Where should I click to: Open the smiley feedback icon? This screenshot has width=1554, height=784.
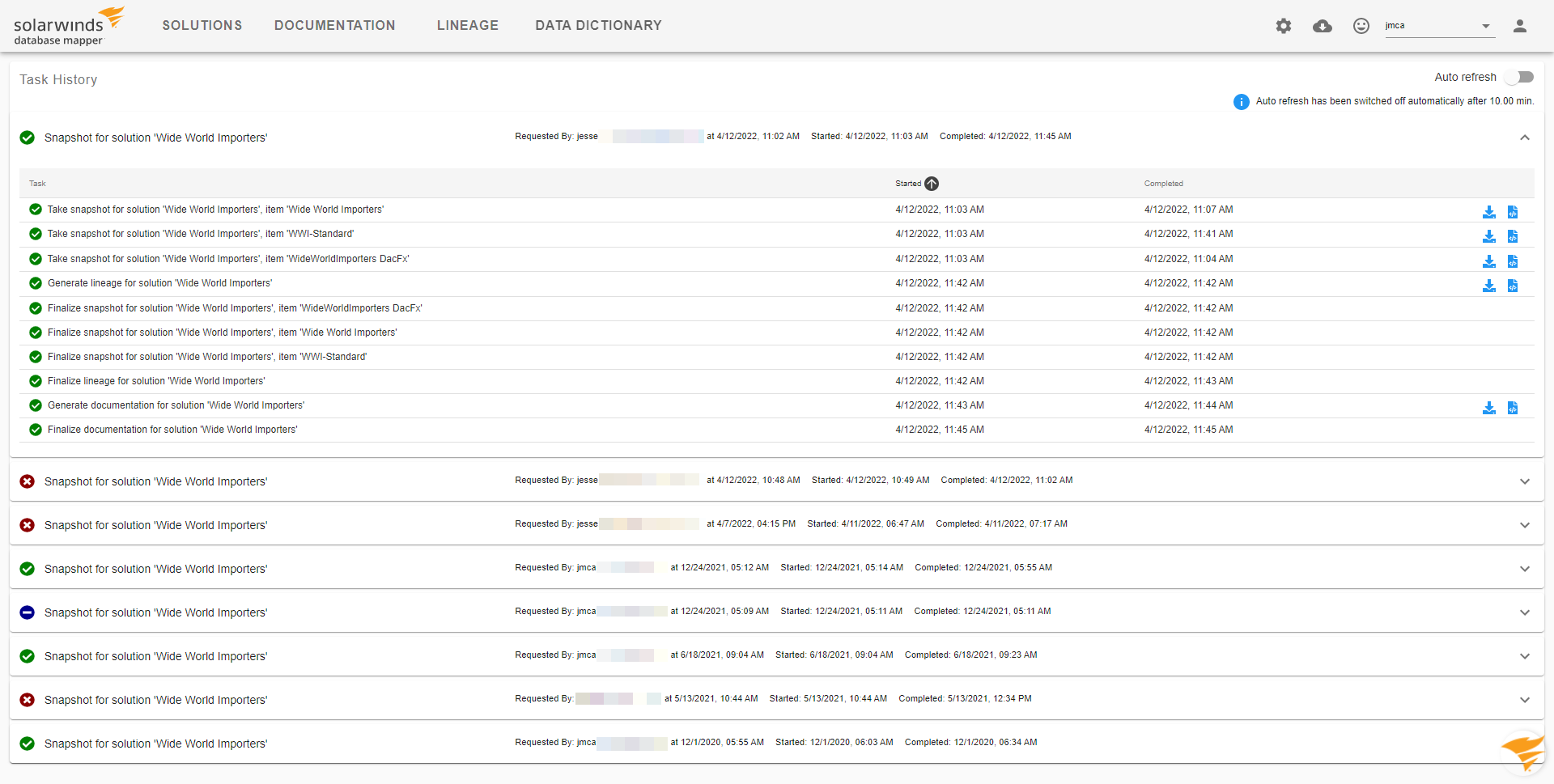tap(1361, 26)
